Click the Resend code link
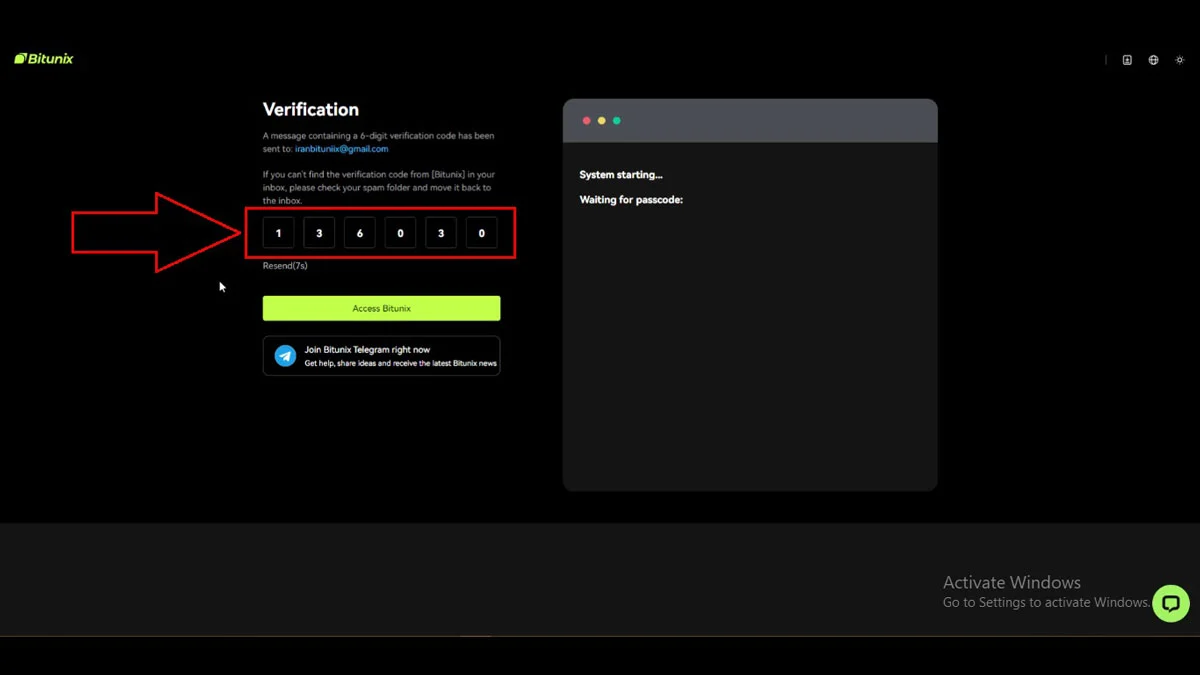Screen dimensions: 1200x675 285,266
